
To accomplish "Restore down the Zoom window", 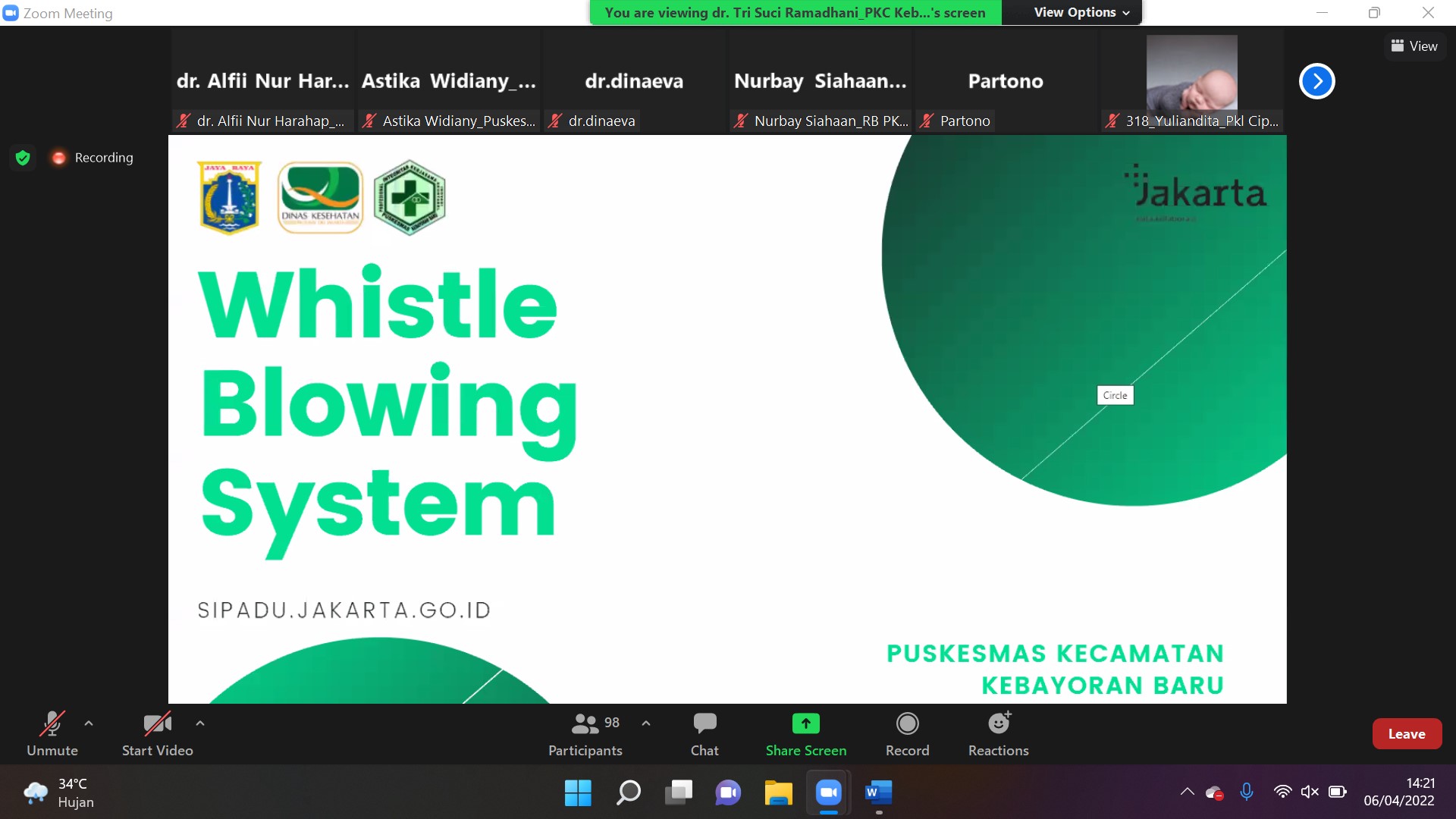I will coord(1374,13).
